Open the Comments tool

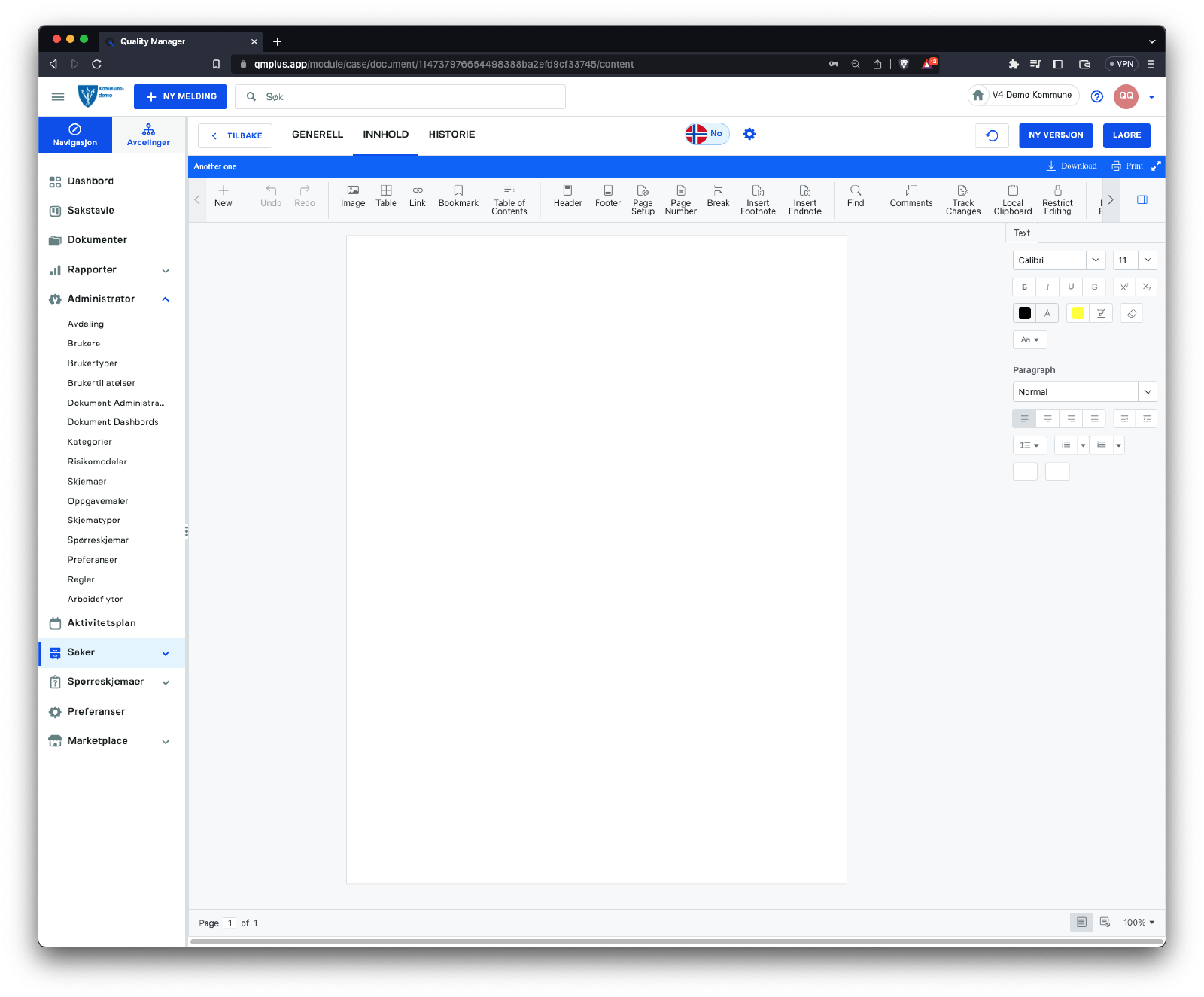(911, 196)
